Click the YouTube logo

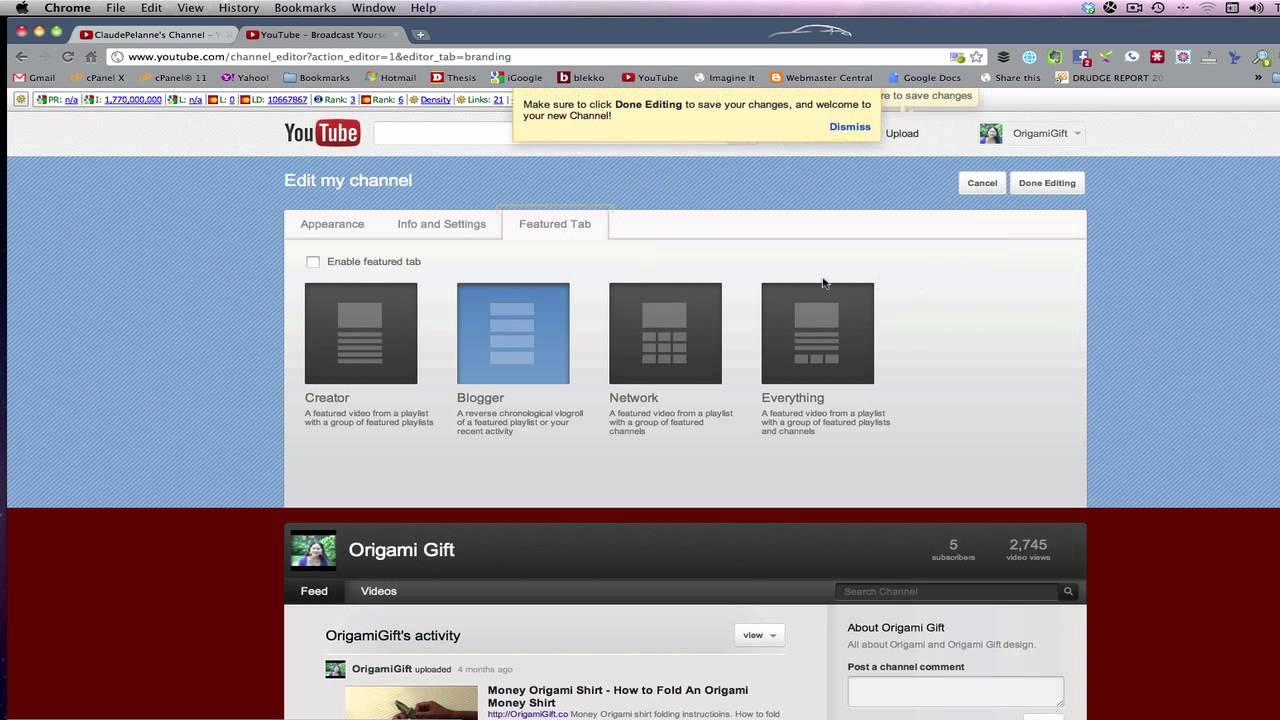(x=322, y=132)
